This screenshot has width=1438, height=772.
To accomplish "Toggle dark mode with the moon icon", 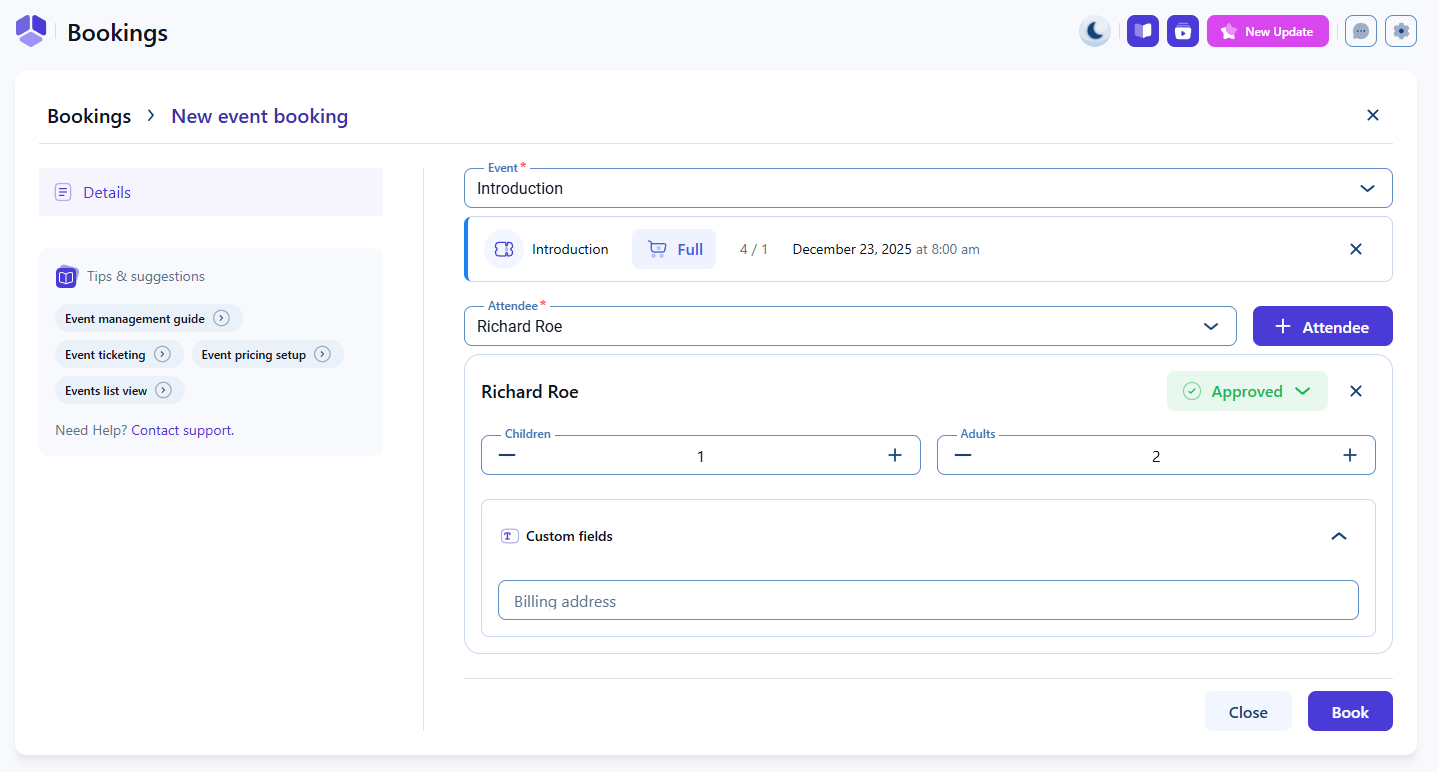I will coord(1095,31).
